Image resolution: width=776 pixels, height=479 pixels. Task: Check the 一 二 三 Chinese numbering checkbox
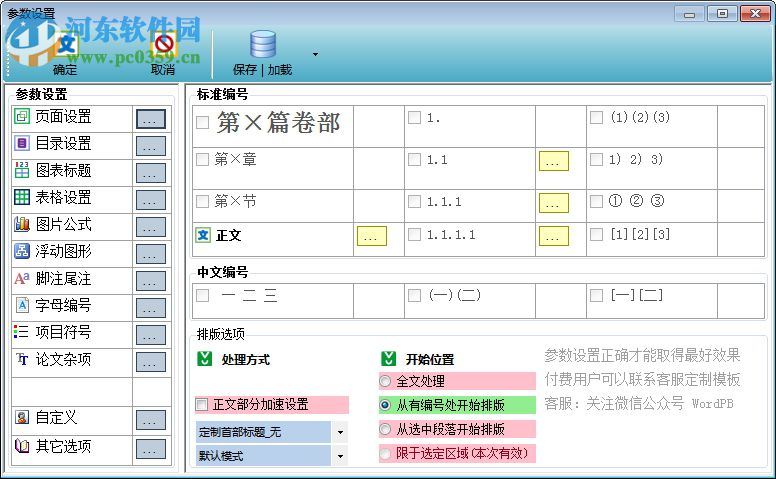coord(202,295)
